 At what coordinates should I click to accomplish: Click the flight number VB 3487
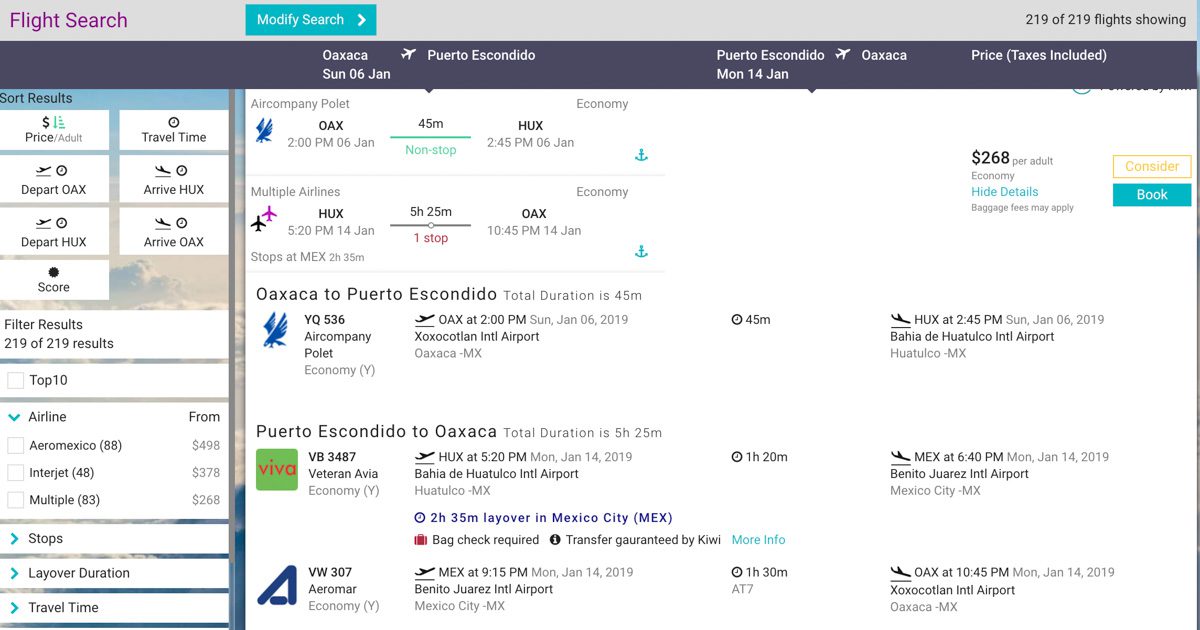330,457
